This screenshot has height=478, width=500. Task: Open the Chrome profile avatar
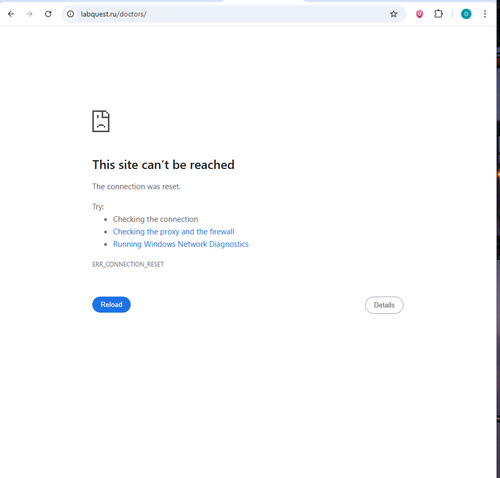point(466,14)
